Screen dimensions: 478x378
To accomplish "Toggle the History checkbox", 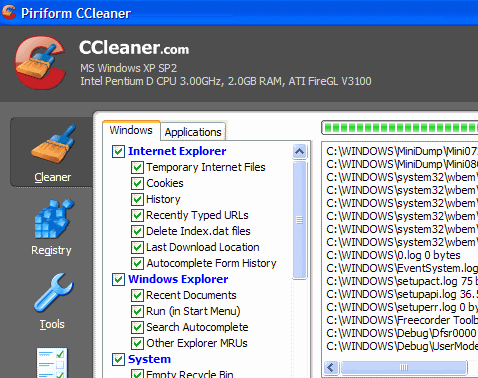I will [x=137, y=199].
